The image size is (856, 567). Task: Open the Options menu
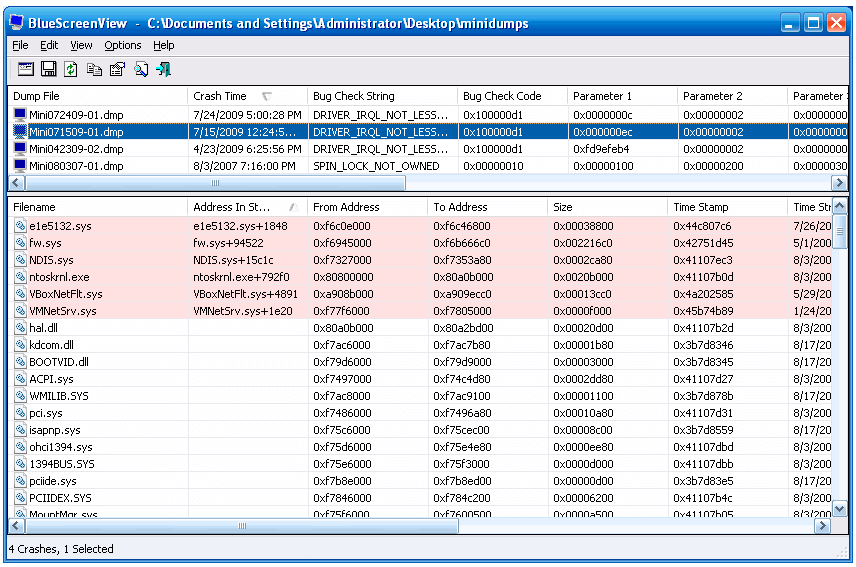pyautogui.click(x=122, y=45)
